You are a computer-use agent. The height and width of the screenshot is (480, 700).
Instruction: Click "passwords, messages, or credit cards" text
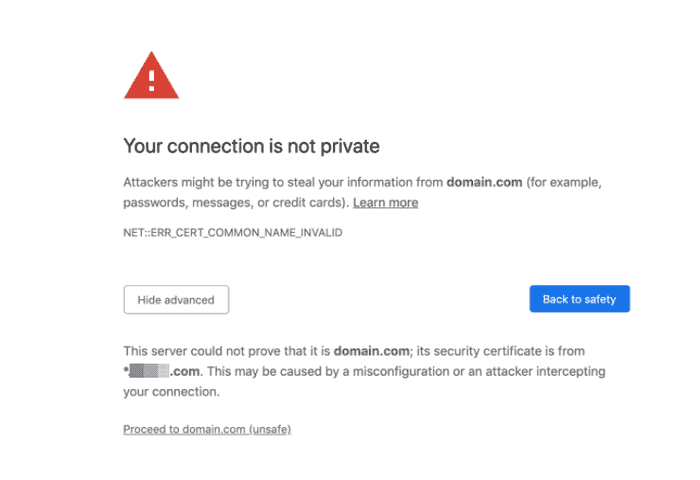point(235,202)
